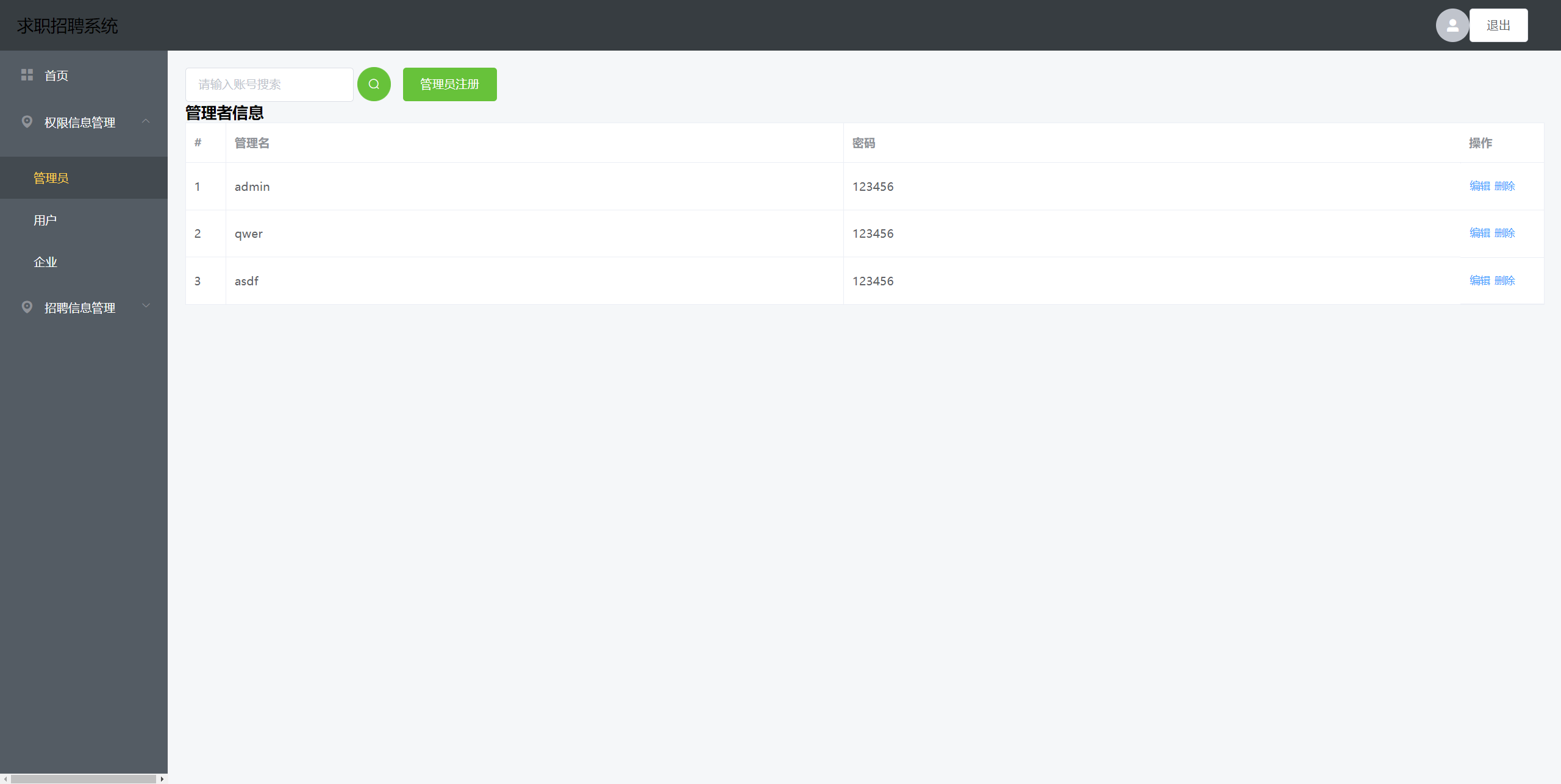Click 编辑 for the asdf account
The height and width of the screenshot is (784, 1561).
click(1479, 280)
